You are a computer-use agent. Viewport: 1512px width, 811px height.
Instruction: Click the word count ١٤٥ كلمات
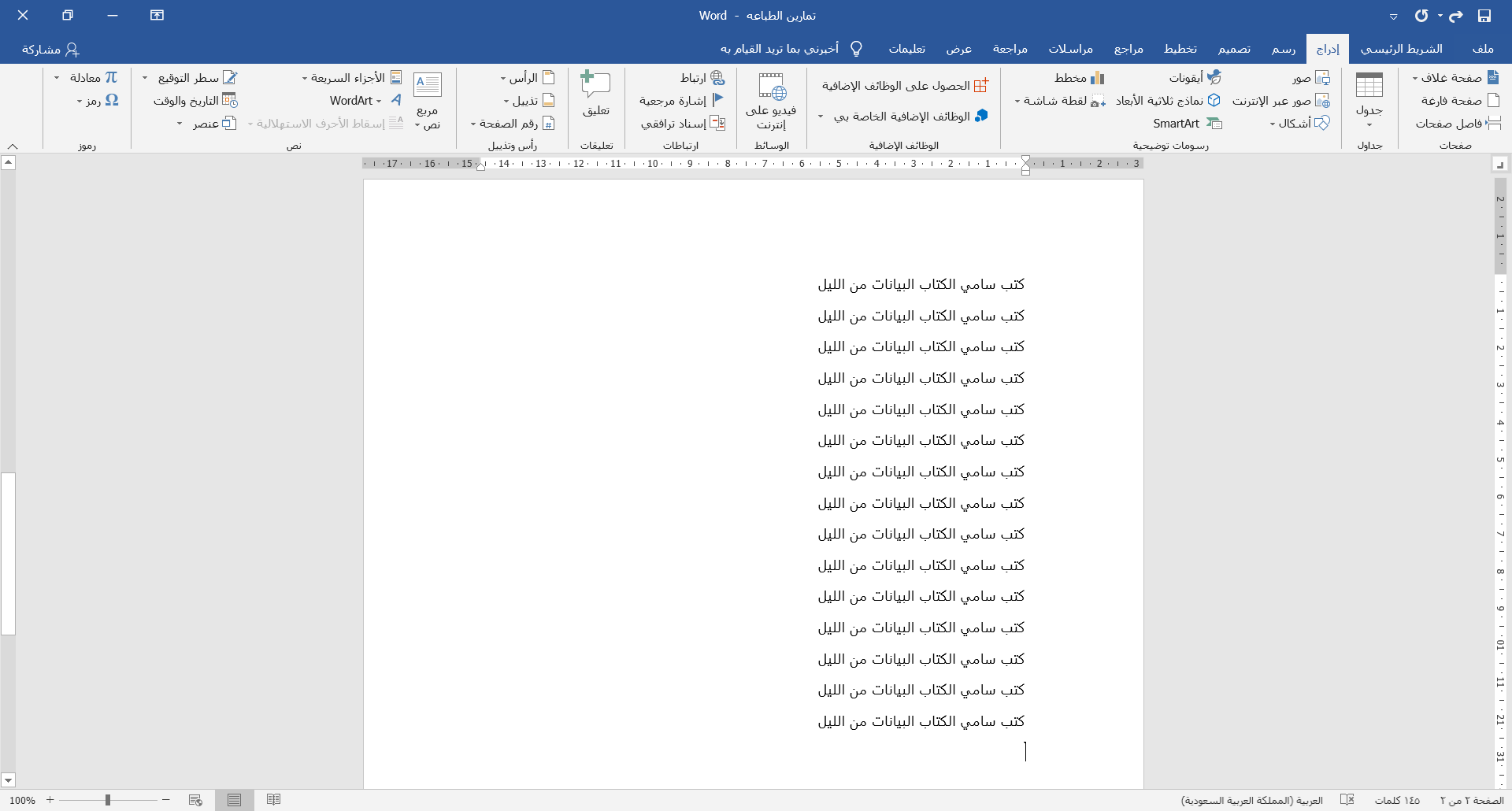pyautogui.click(x=1397, y=800)
